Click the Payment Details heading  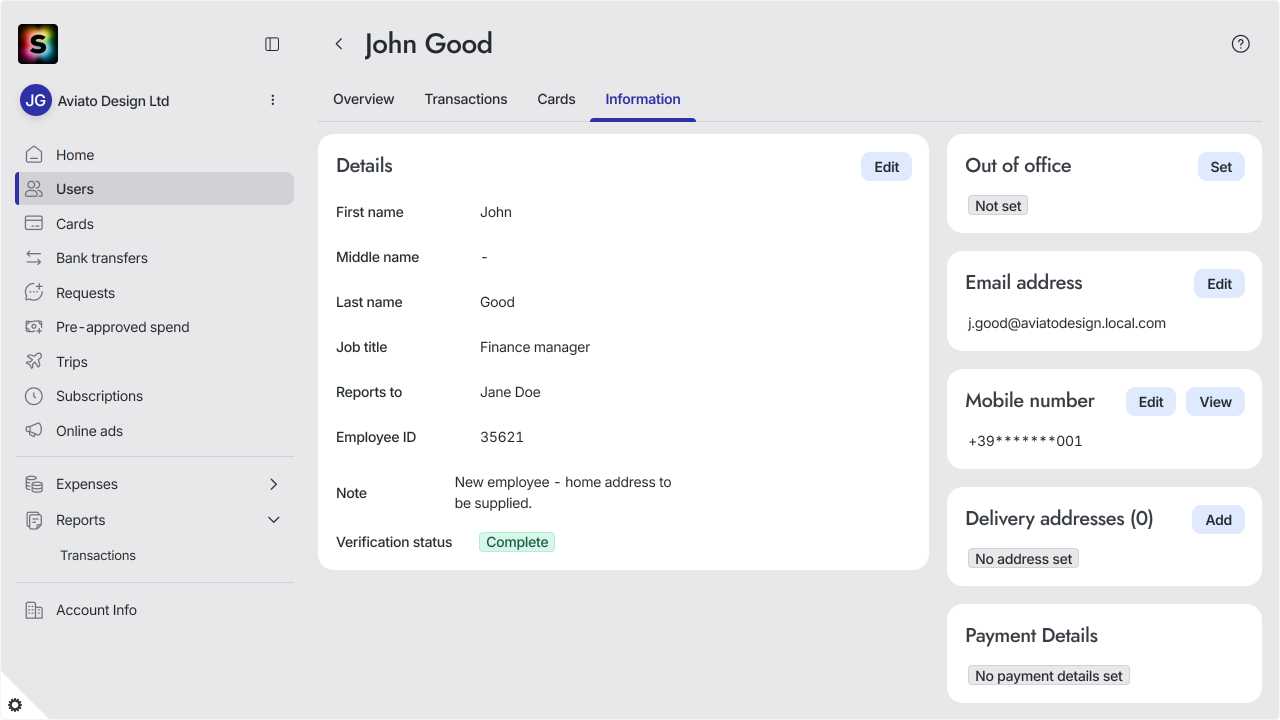click(1031, 636)
